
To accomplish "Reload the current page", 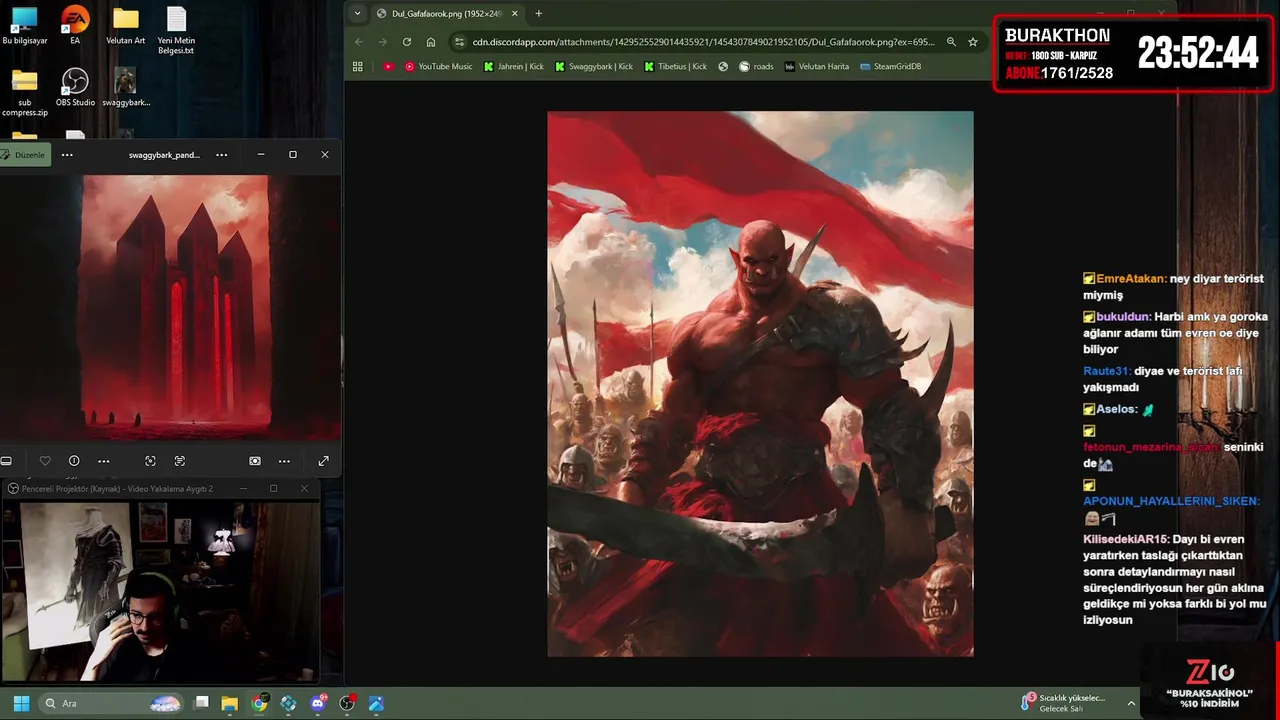I will (407, 42).
